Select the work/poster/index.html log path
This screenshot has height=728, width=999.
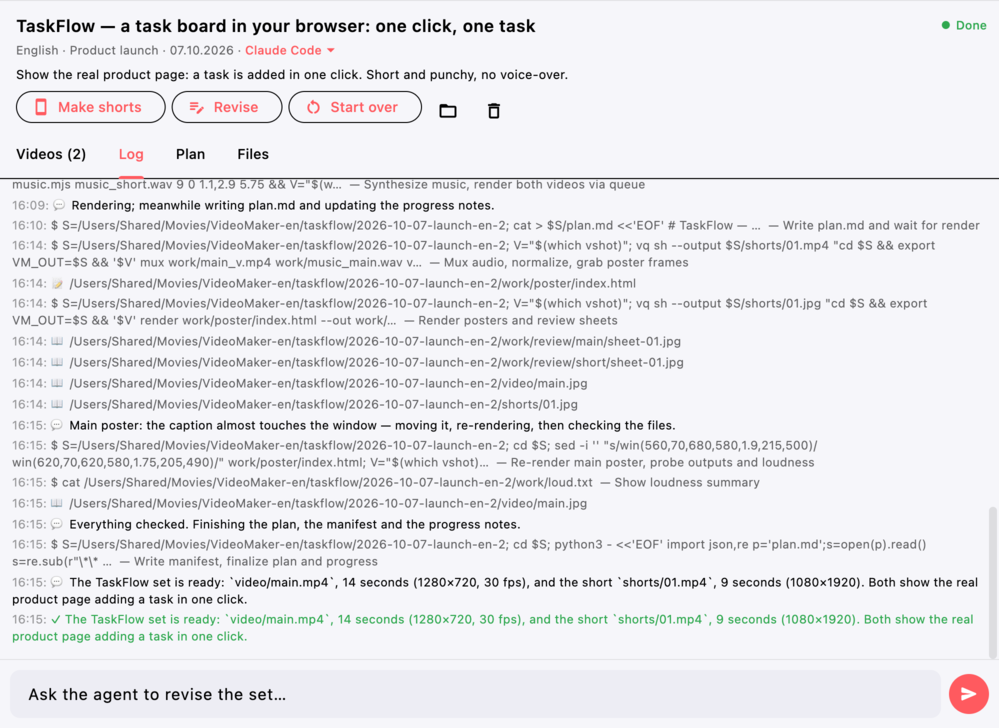pos(352,283)
